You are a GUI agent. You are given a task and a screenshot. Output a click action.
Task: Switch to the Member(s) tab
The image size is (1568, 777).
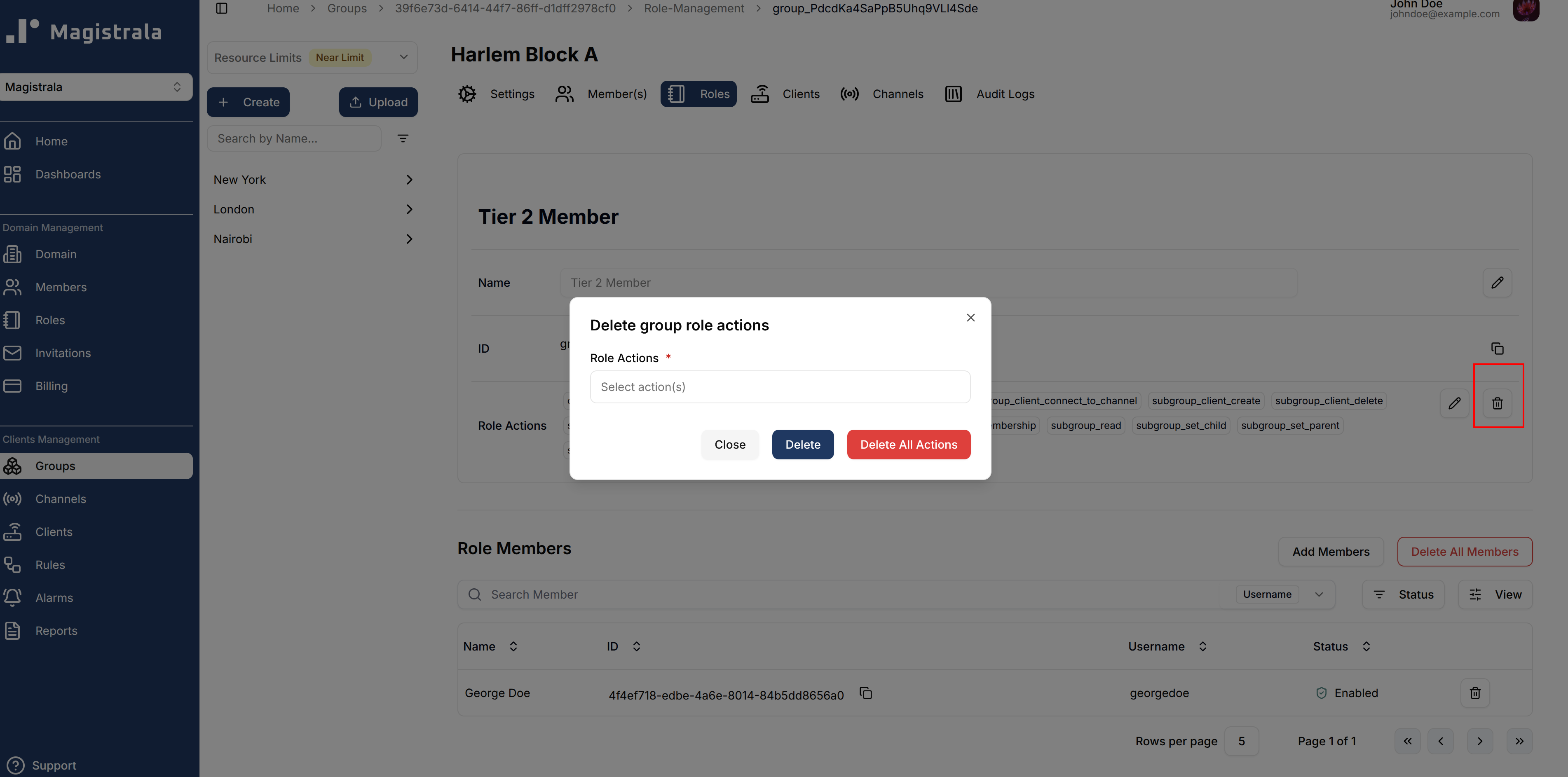coord(616,94)
